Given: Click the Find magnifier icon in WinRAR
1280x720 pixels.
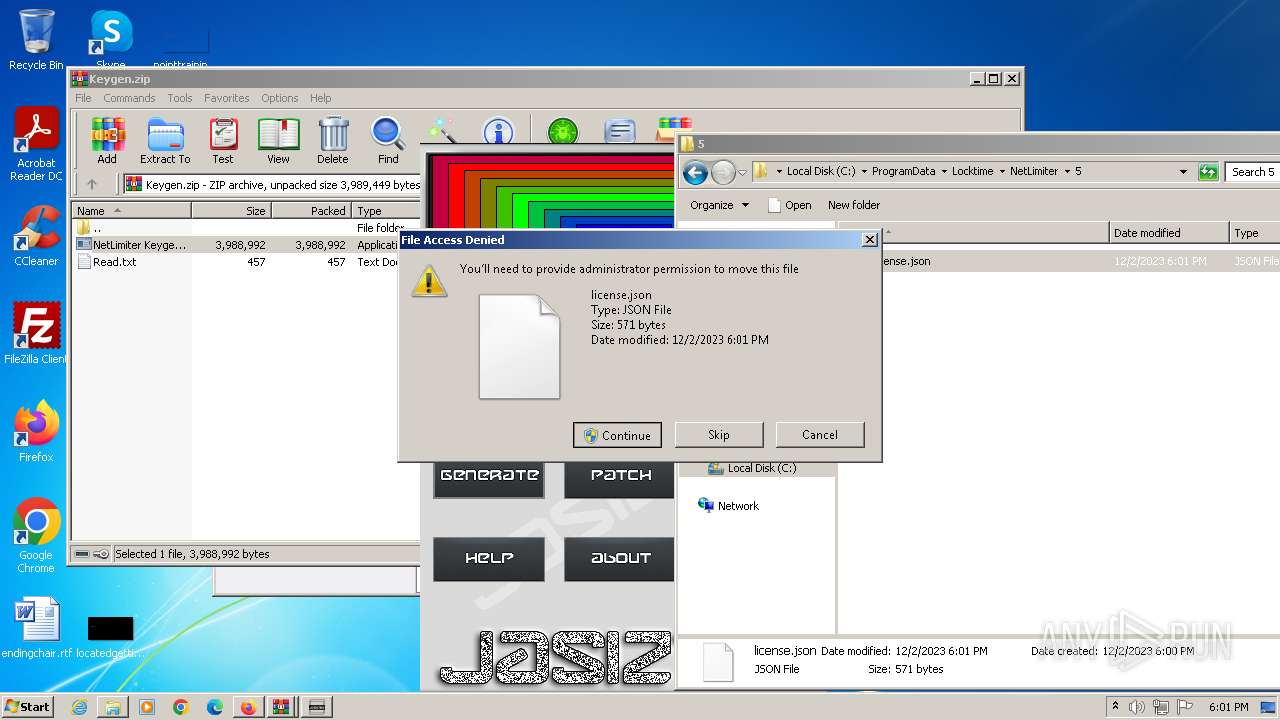Looking at the screenshot, I should pyautogui.click(x=388, y=140).
